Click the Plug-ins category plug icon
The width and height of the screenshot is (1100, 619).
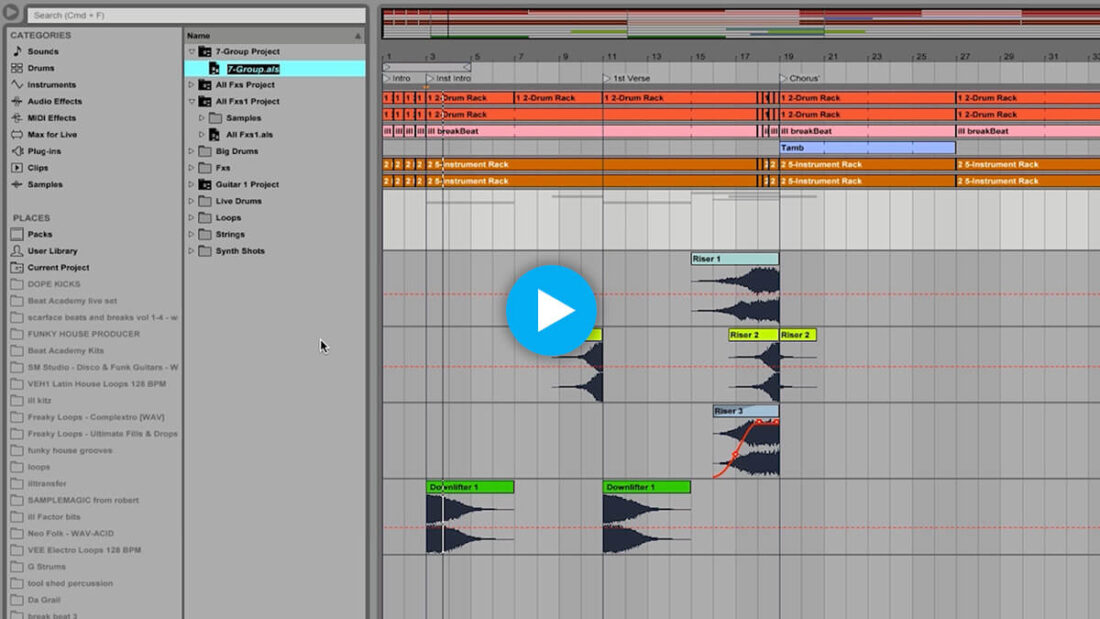coord(17,151)
